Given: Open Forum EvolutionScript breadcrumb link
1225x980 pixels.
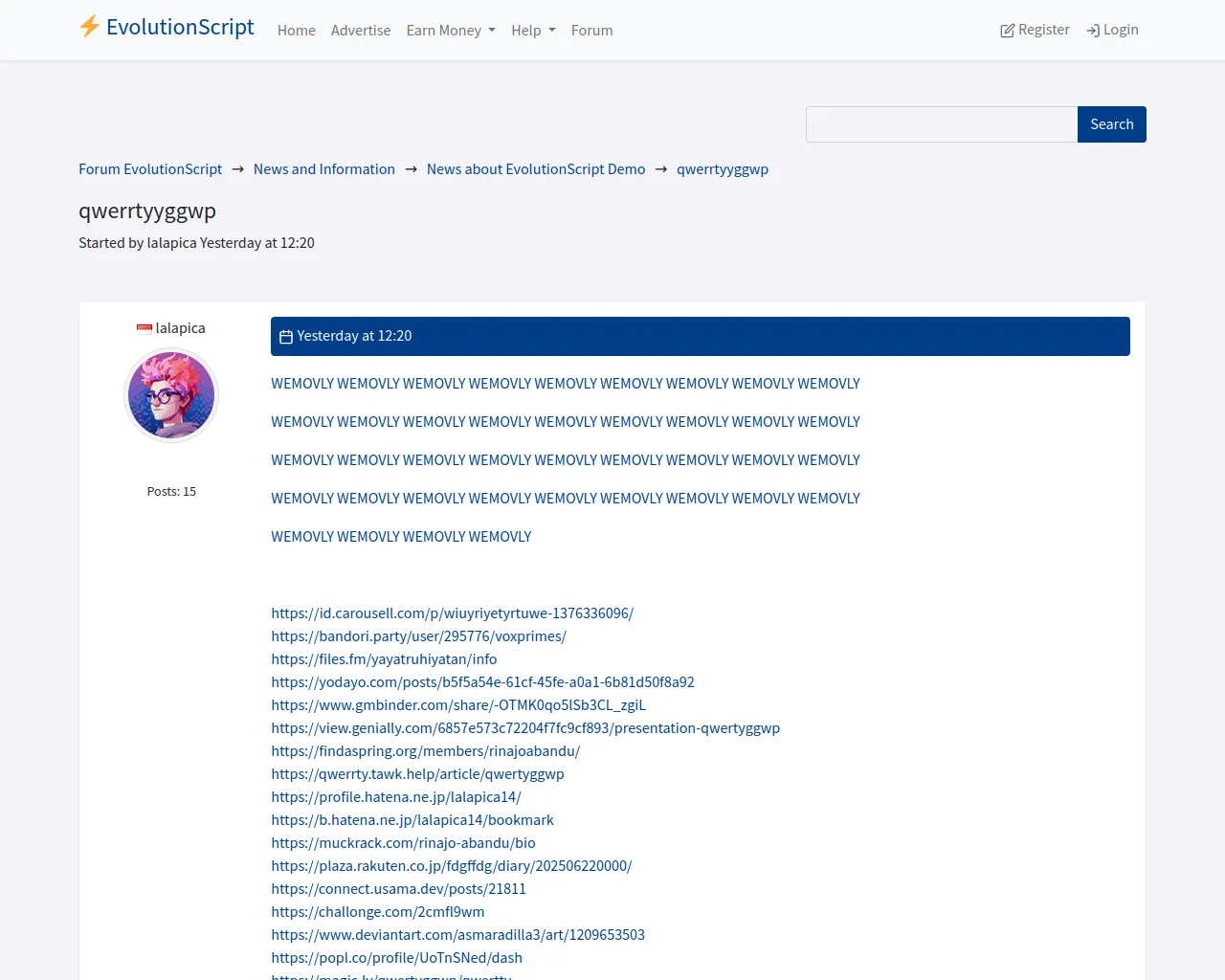Looking at the screenshot, I should 150,169.
